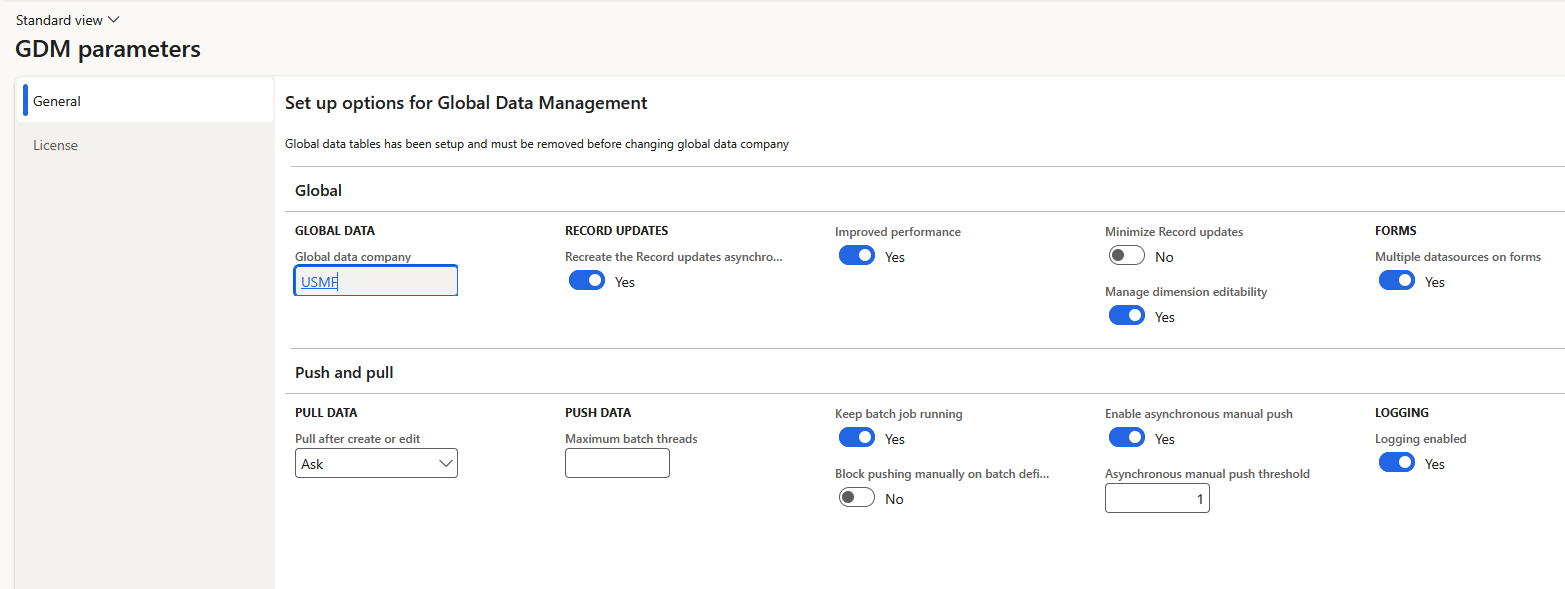Toggle Multiple datasources on forms
This screenshot has height=589, width=1565.
[1397, 281]
